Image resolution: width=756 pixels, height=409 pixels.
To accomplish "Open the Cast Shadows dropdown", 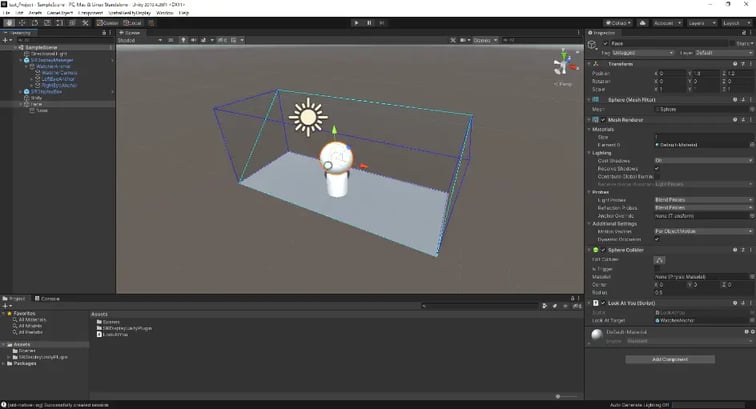I will point(703,160).
